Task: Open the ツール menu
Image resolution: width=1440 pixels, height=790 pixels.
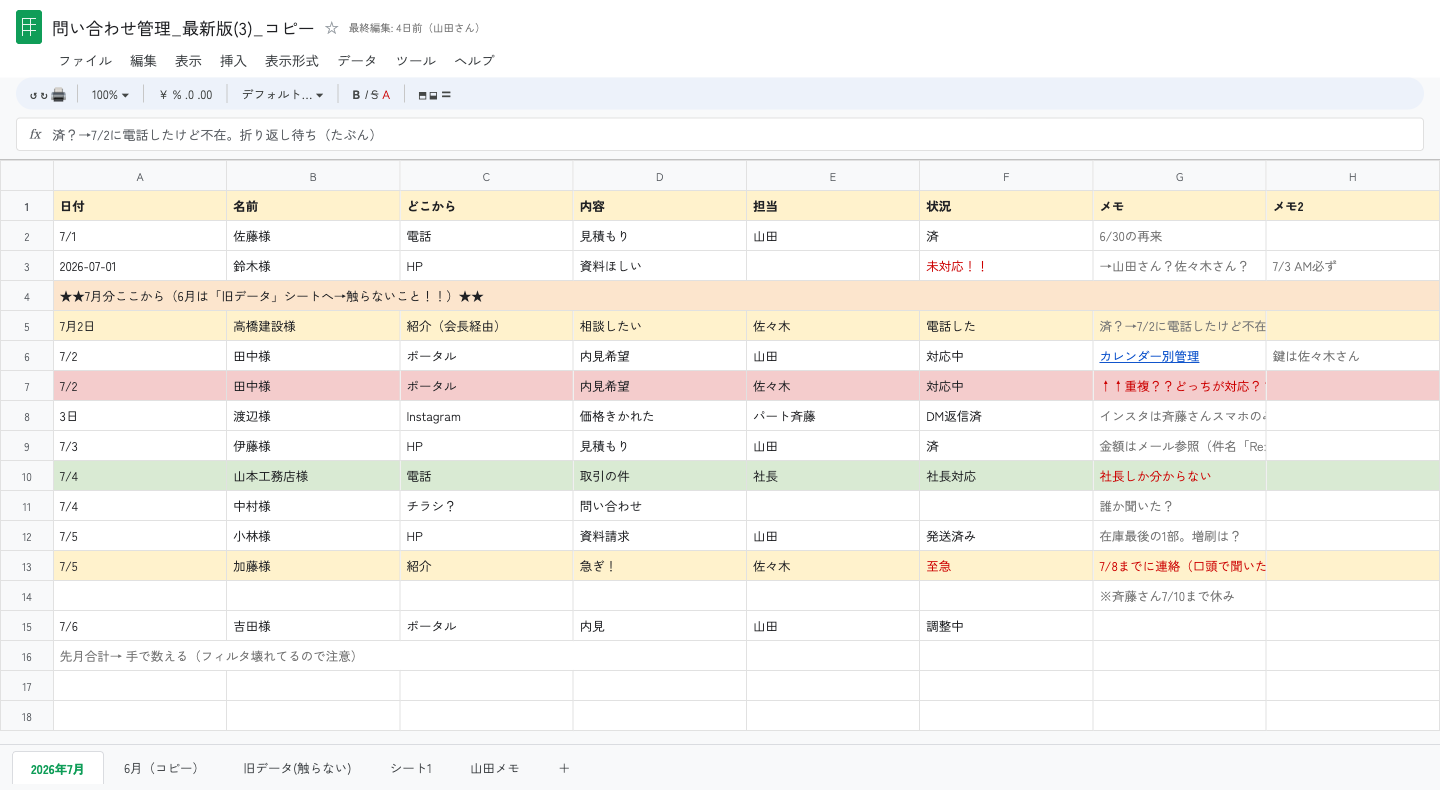Action: 416,61
